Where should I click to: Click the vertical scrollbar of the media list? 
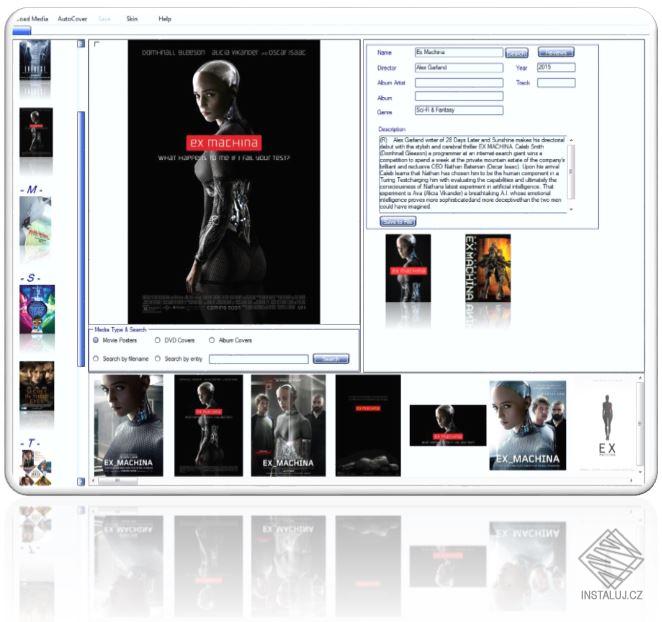[x=81, y=239]
